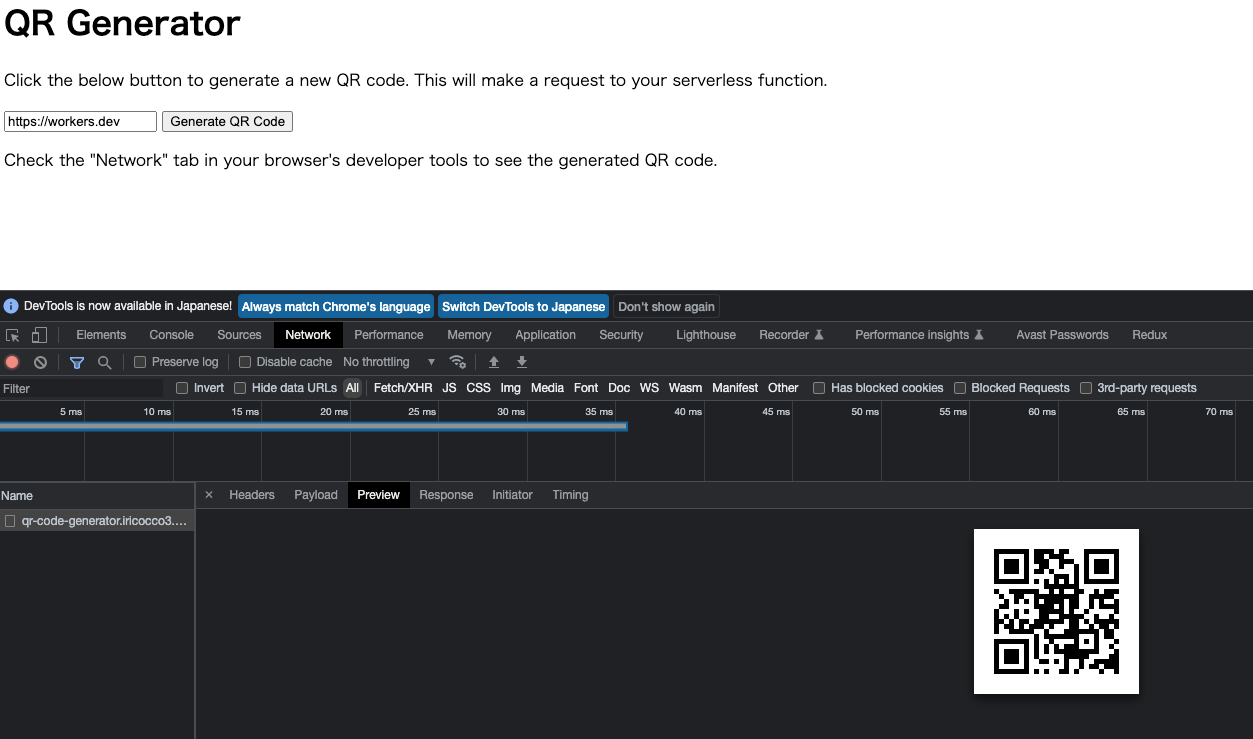Viewport: 1253px width, 739px height.
Task: Open the No throttling dropdown
Action: click(x=389, y=362)
